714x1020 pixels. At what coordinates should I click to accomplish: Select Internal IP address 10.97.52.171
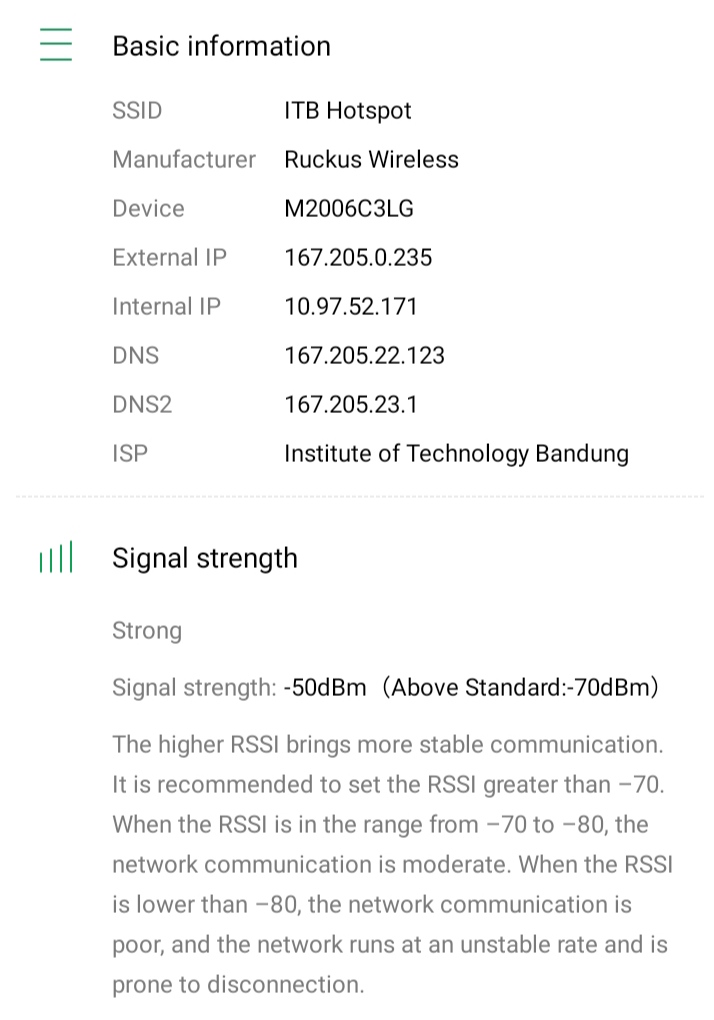point(350,307)
